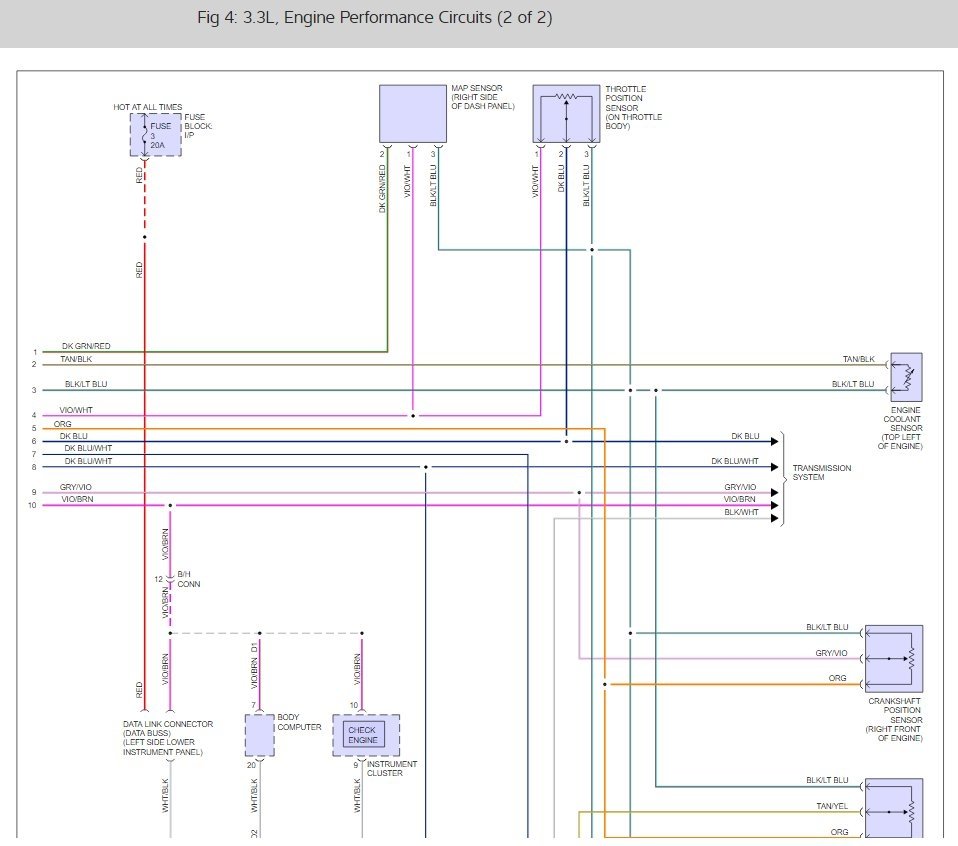Click the '12' pin number at B/H CONN
958x846 pixels.
pos(159,579)
